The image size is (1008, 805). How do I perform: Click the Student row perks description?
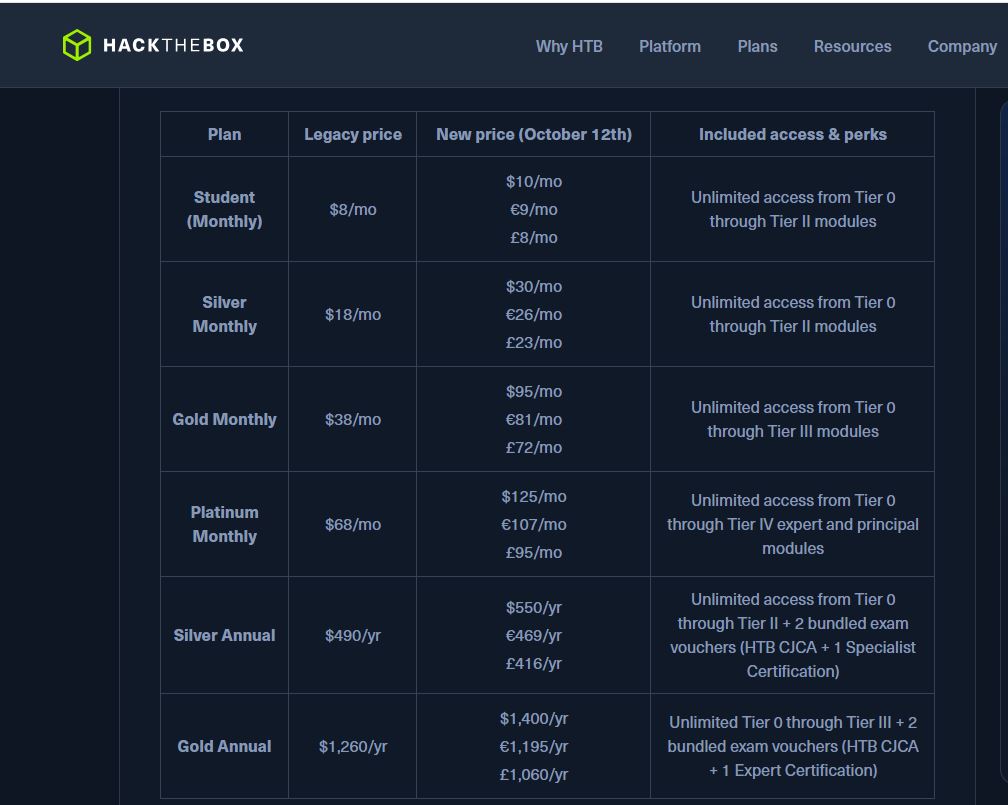pos(793,209)
